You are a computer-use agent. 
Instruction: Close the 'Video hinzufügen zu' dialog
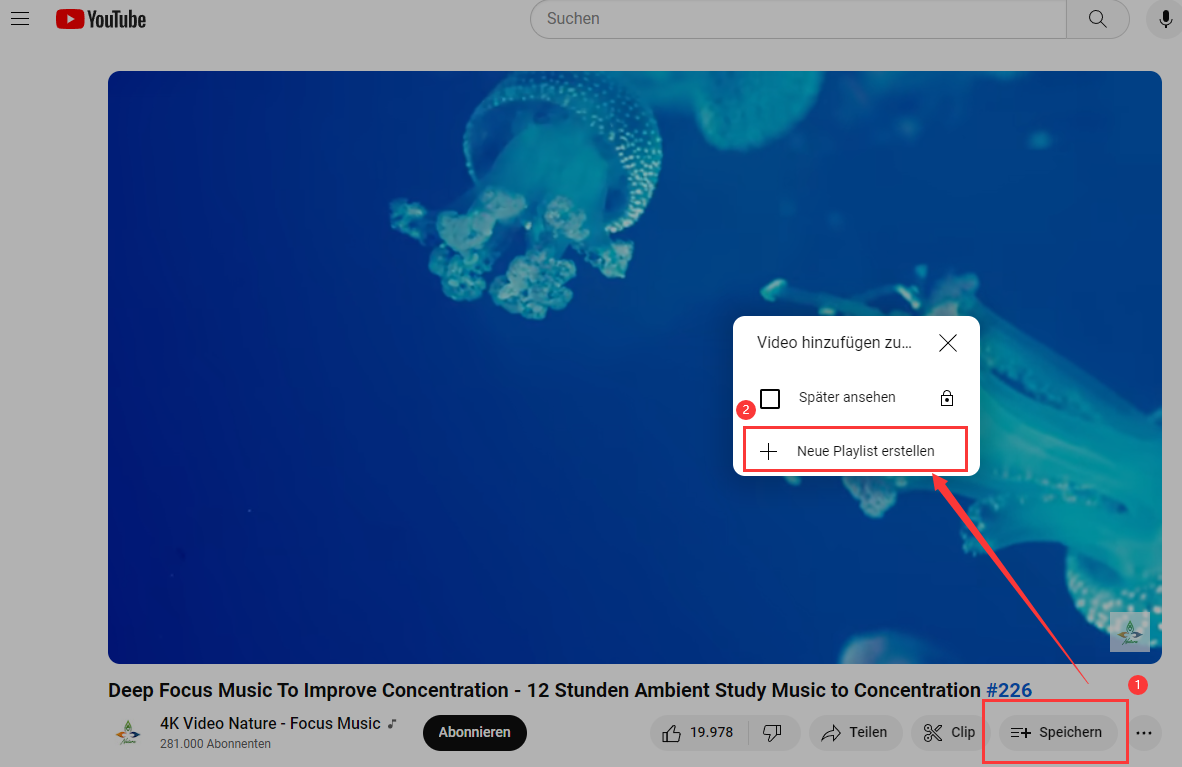click(948, 343)
